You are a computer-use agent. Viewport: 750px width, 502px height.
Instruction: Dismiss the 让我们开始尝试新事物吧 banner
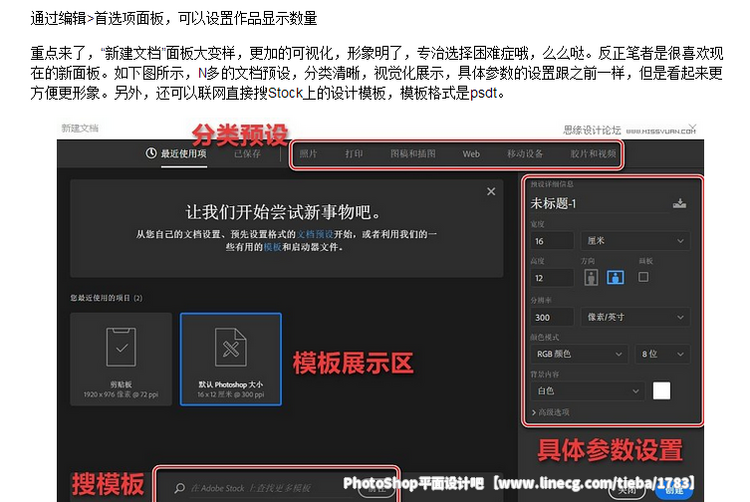click(491, 191)
